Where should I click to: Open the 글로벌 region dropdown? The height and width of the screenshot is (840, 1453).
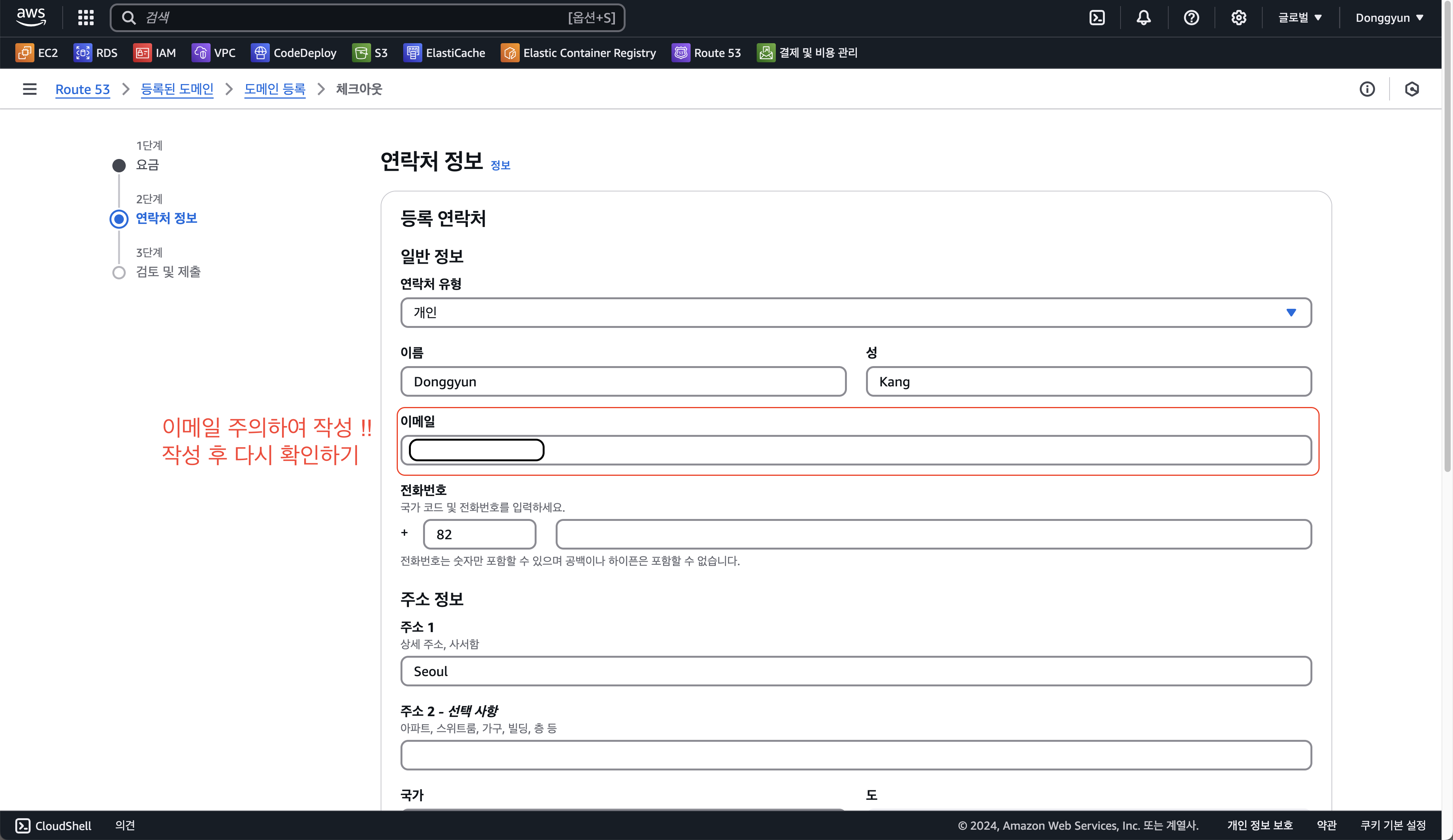point(1300,18)
